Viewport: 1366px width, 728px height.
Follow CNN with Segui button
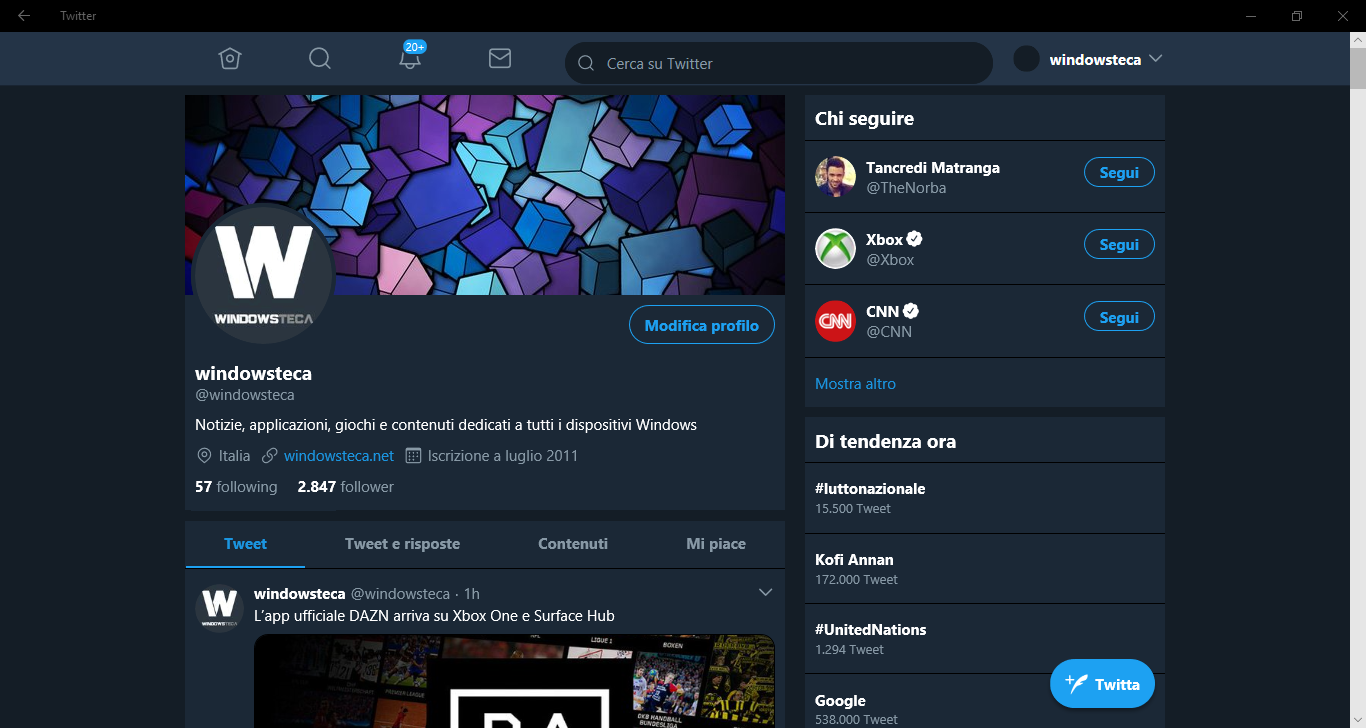coord(1119,317)
